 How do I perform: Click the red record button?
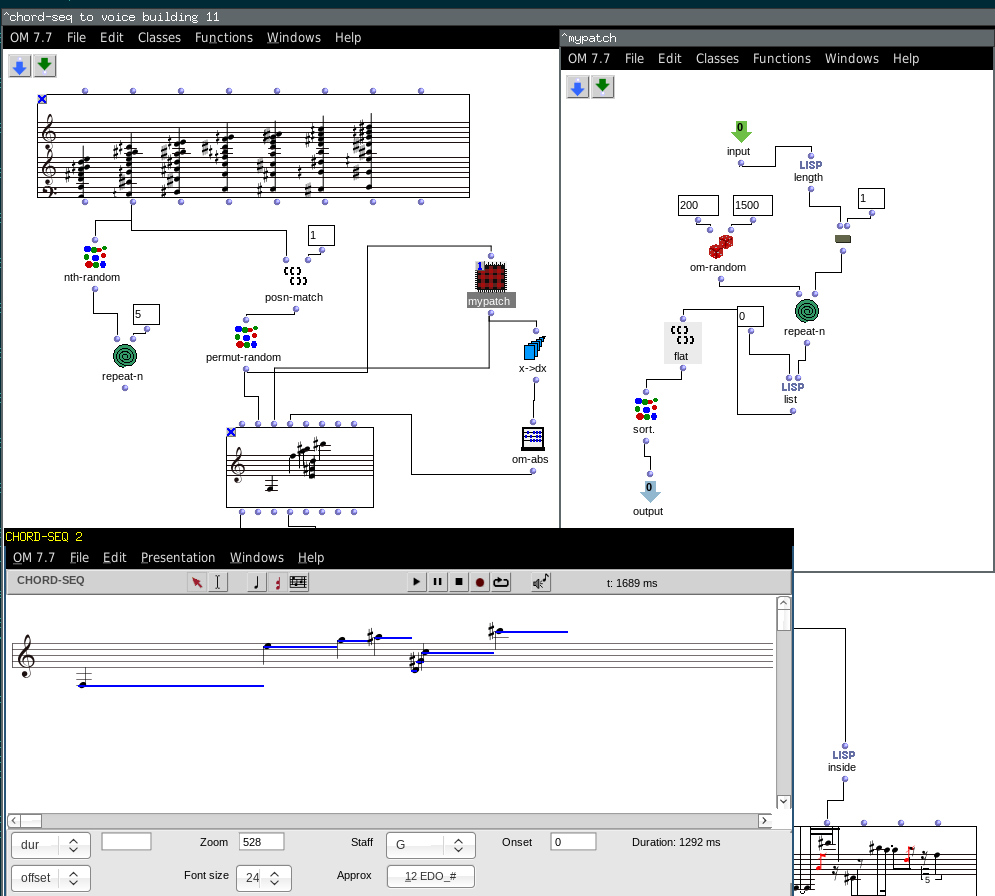[480, 582]
